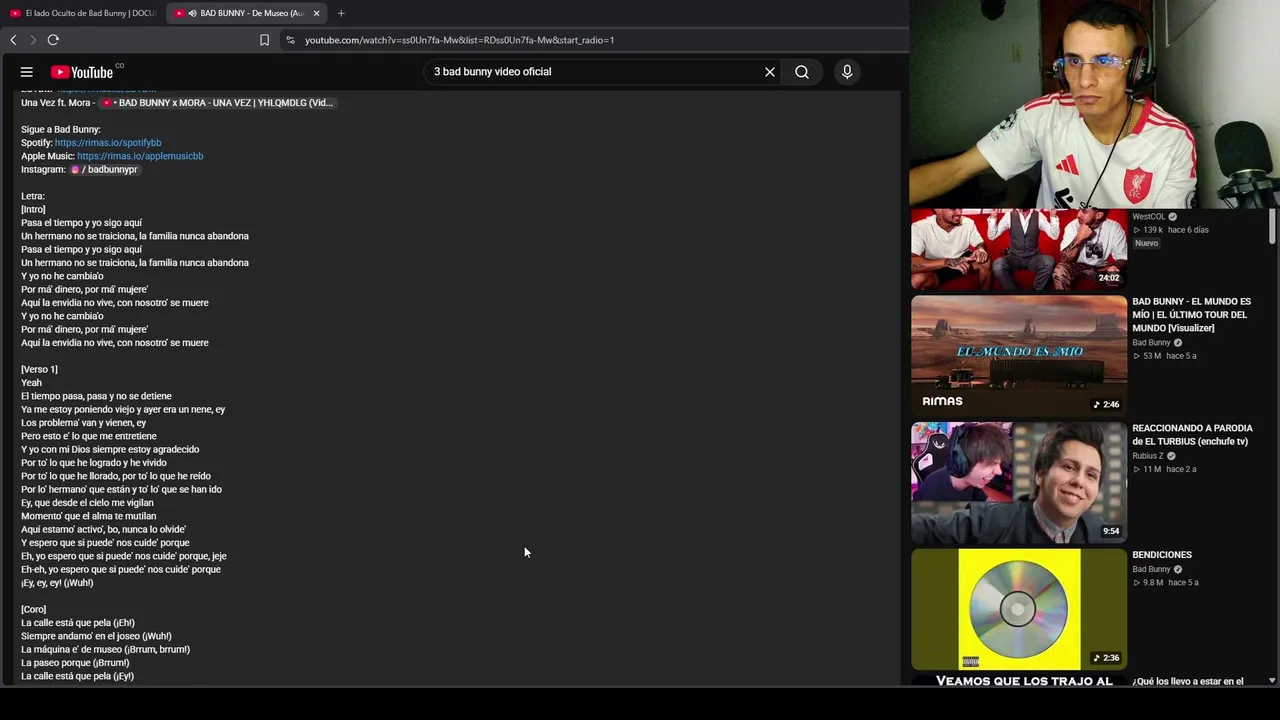Bookmark this page from the address bar
1280x720 pixels.
[264, 40]
